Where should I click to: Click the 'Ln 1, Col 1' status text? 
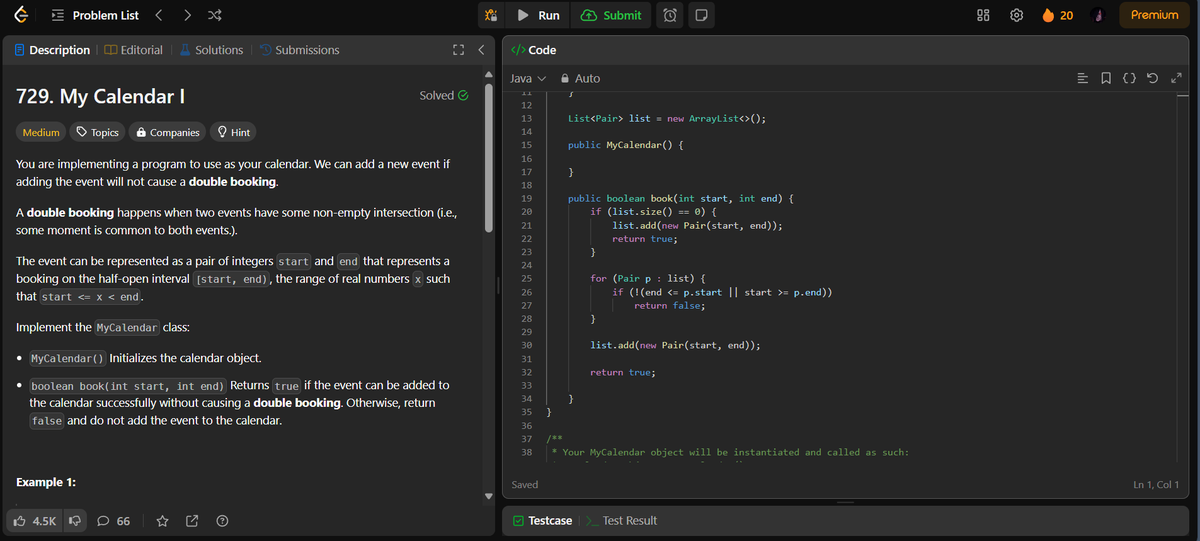point(1155,485)
